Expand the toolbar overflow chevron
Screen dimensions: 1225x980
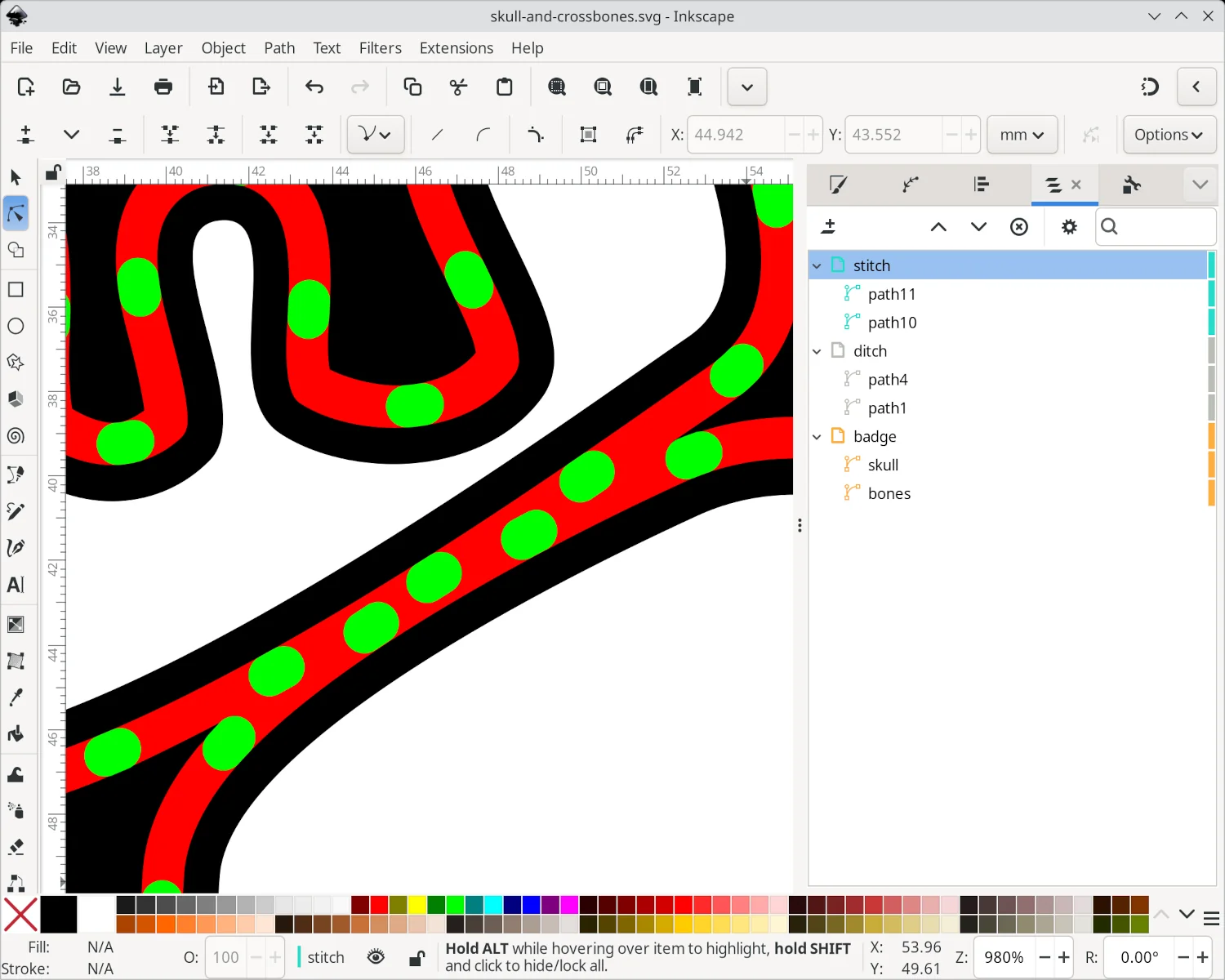[x=747, y=87]
